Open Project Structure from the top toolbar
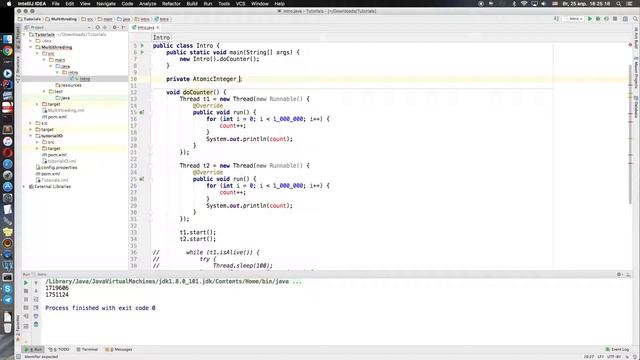This screenshot has width=640, height=360. click(625, 19)
